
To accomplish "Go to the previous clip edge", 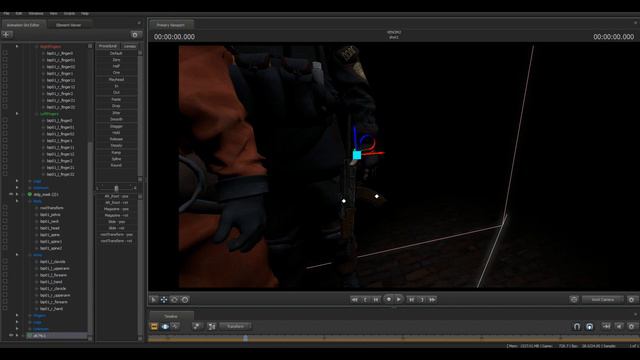I will tap(365, 300).
